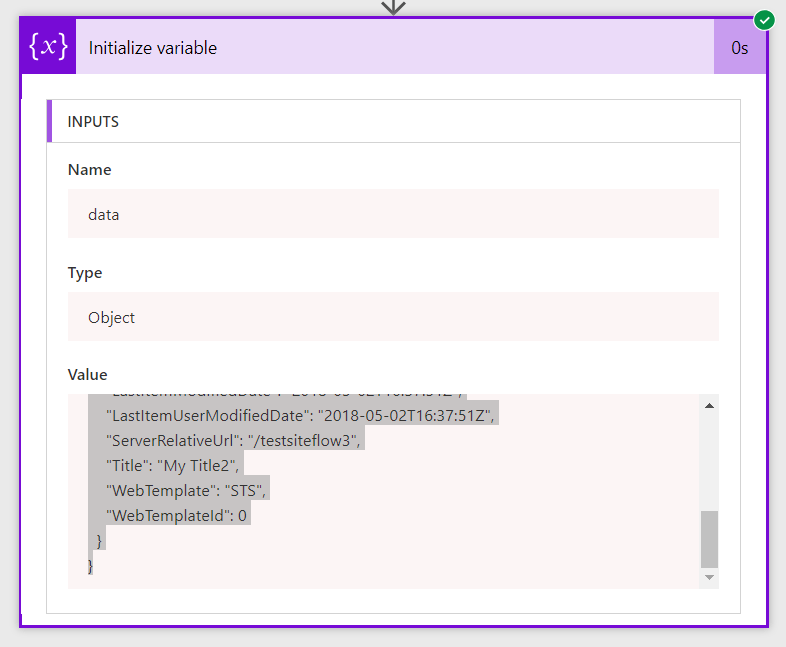
Task: Click the INPUTS section header
Action: click(x=394, y=121)
